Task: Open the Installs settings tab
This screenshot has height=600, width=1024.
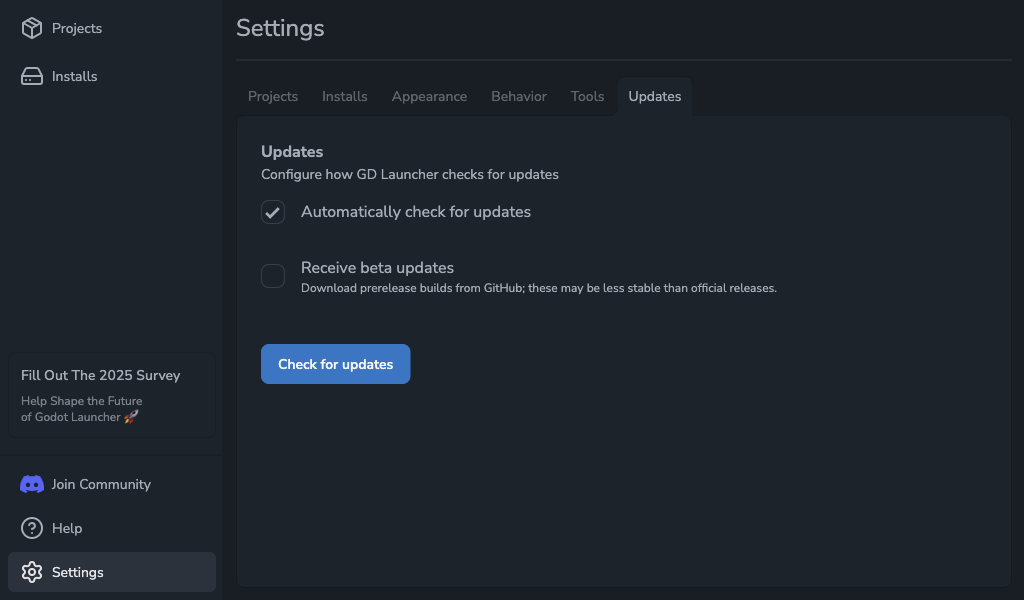Action: 344,96
